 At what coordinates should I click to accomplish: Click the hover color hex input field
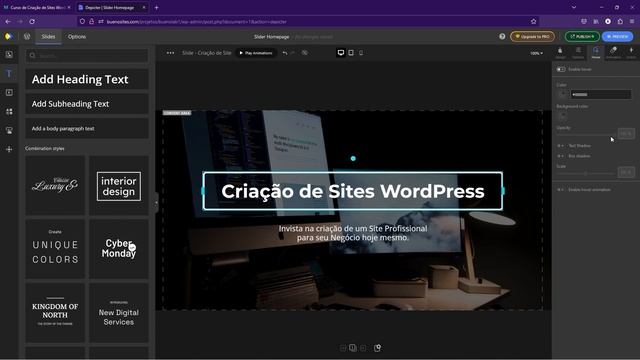[x=600, y=94]
